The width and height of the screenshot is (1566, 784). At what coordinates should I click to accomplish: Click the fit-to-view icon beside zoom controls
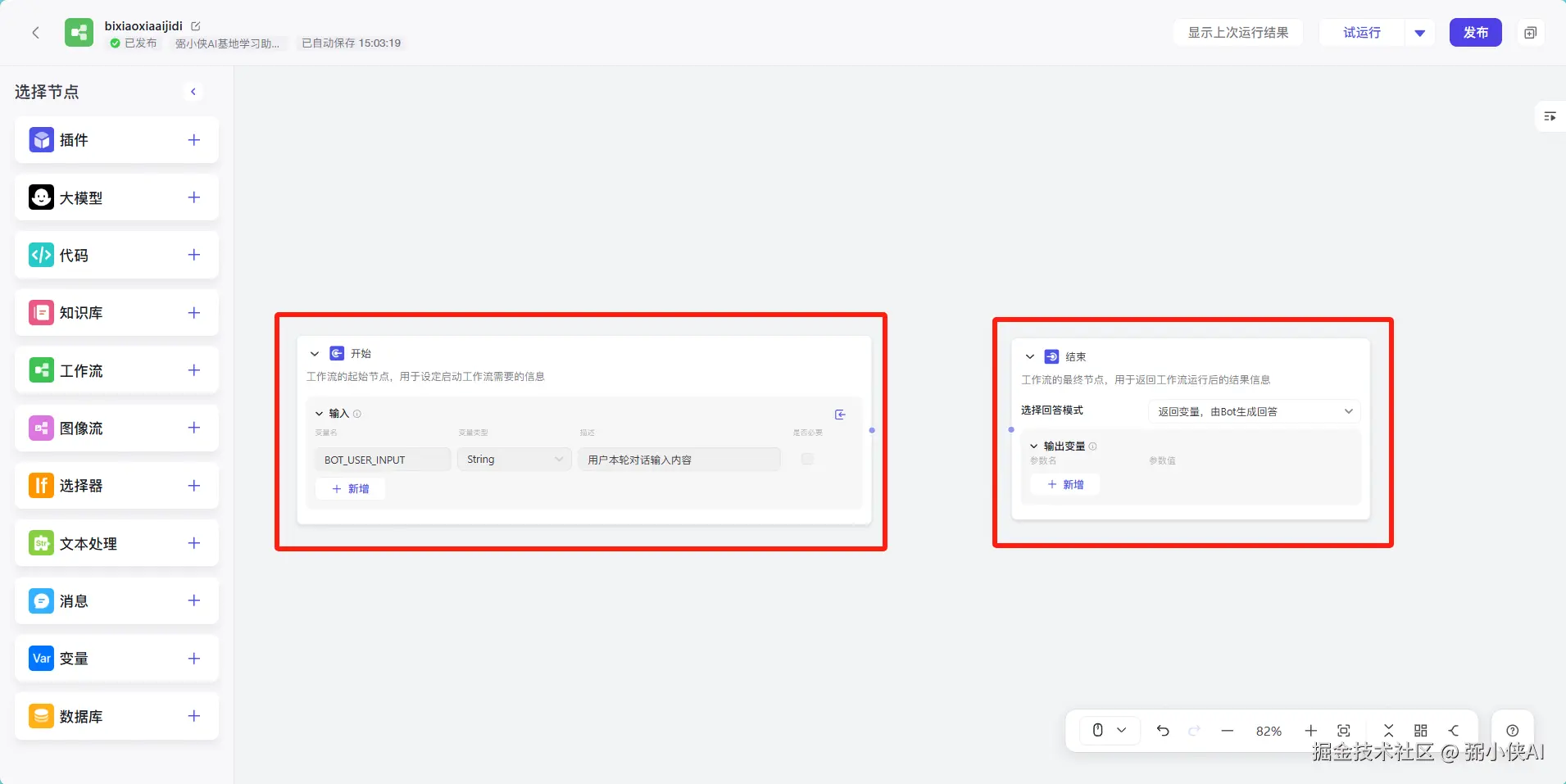point(1344,731)
